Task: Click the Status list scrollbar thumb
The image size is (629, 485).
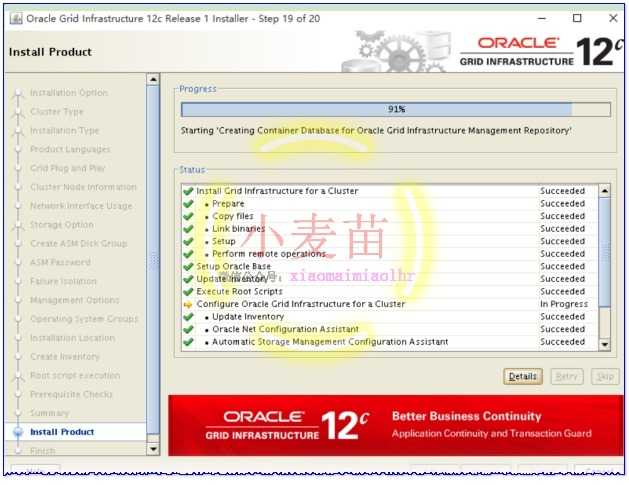Action: point(605,252)
